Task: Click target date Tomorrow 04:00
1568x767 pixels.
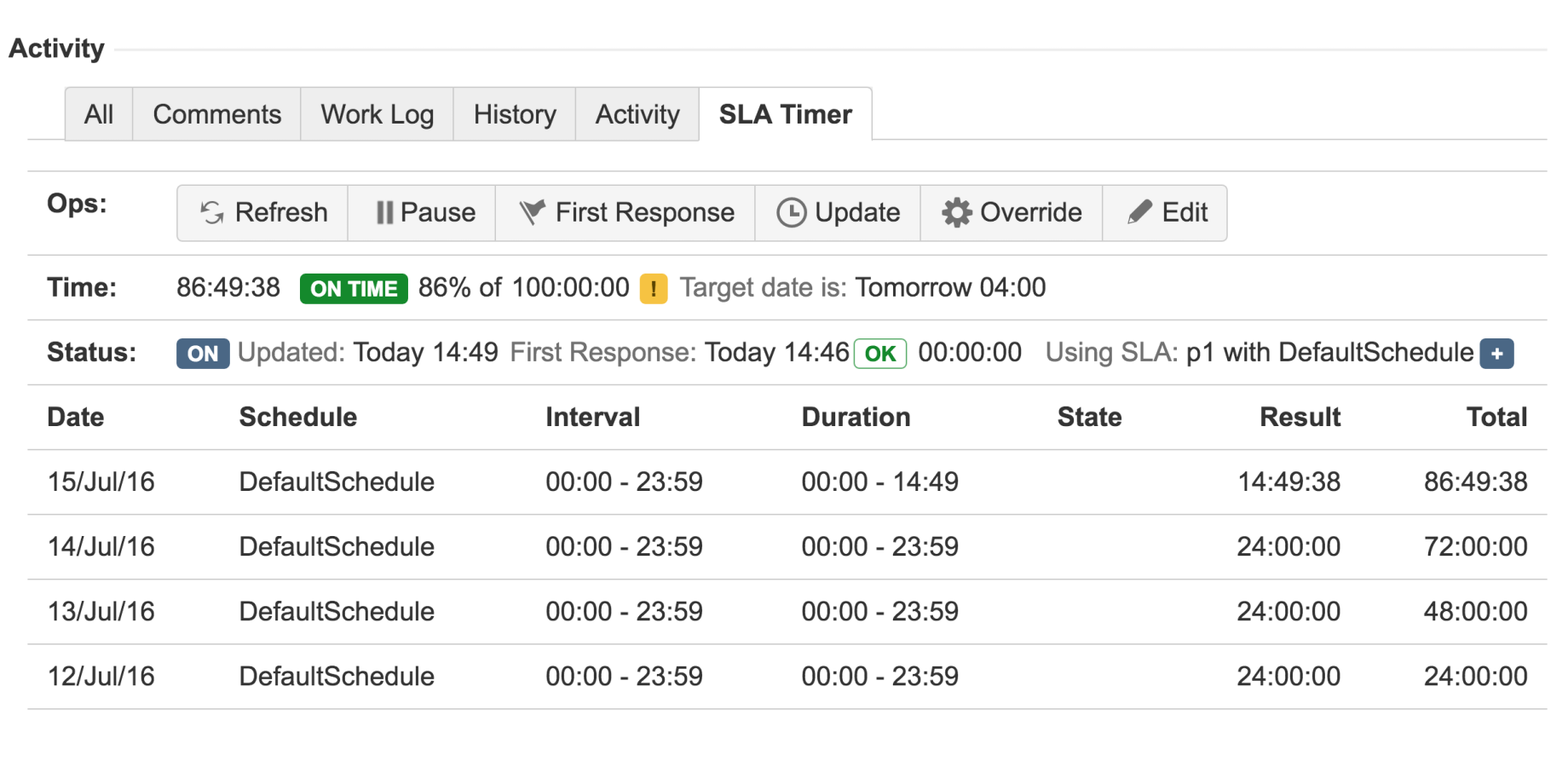Action: pos(950,287)
